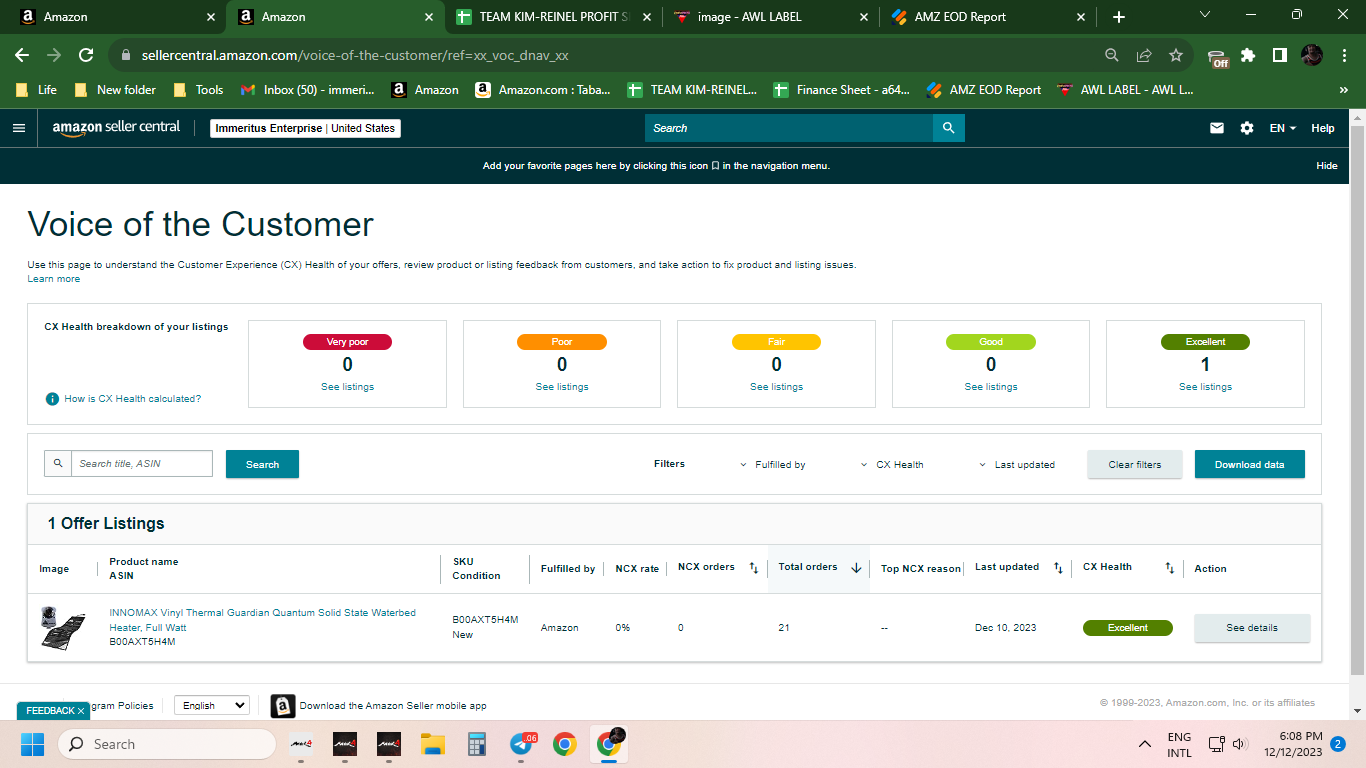The height and width of the screenshot is (768, 1366).
Task: Go back with browser back arrow
Action: (x=22, y=55)
